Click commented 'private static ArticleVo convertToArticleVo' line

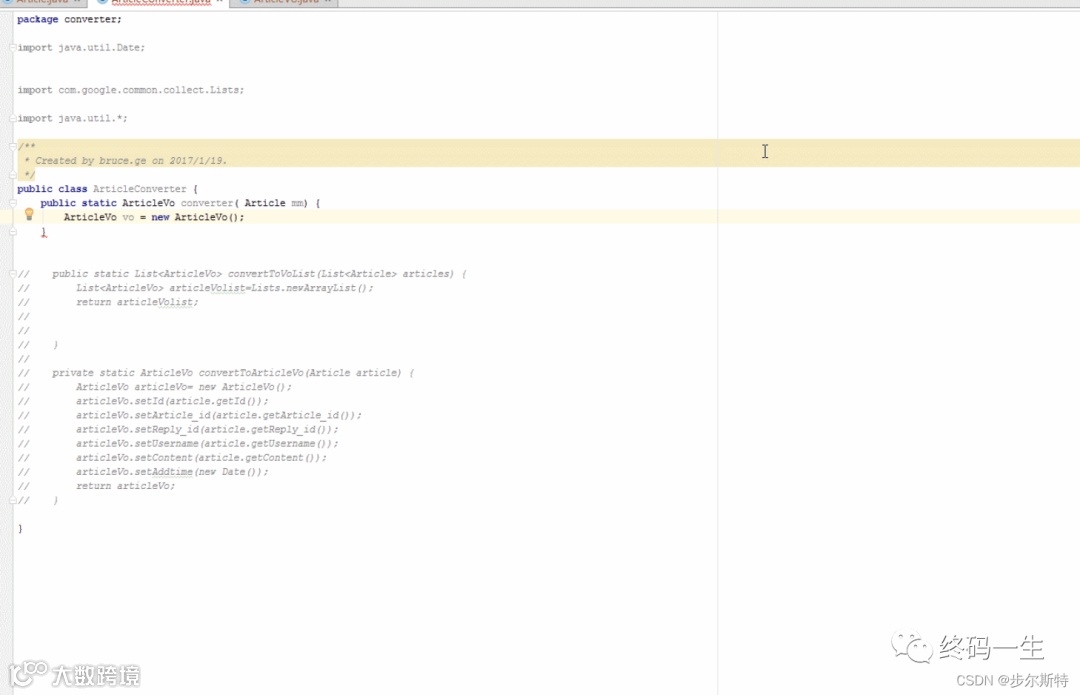tap(233, 373)
